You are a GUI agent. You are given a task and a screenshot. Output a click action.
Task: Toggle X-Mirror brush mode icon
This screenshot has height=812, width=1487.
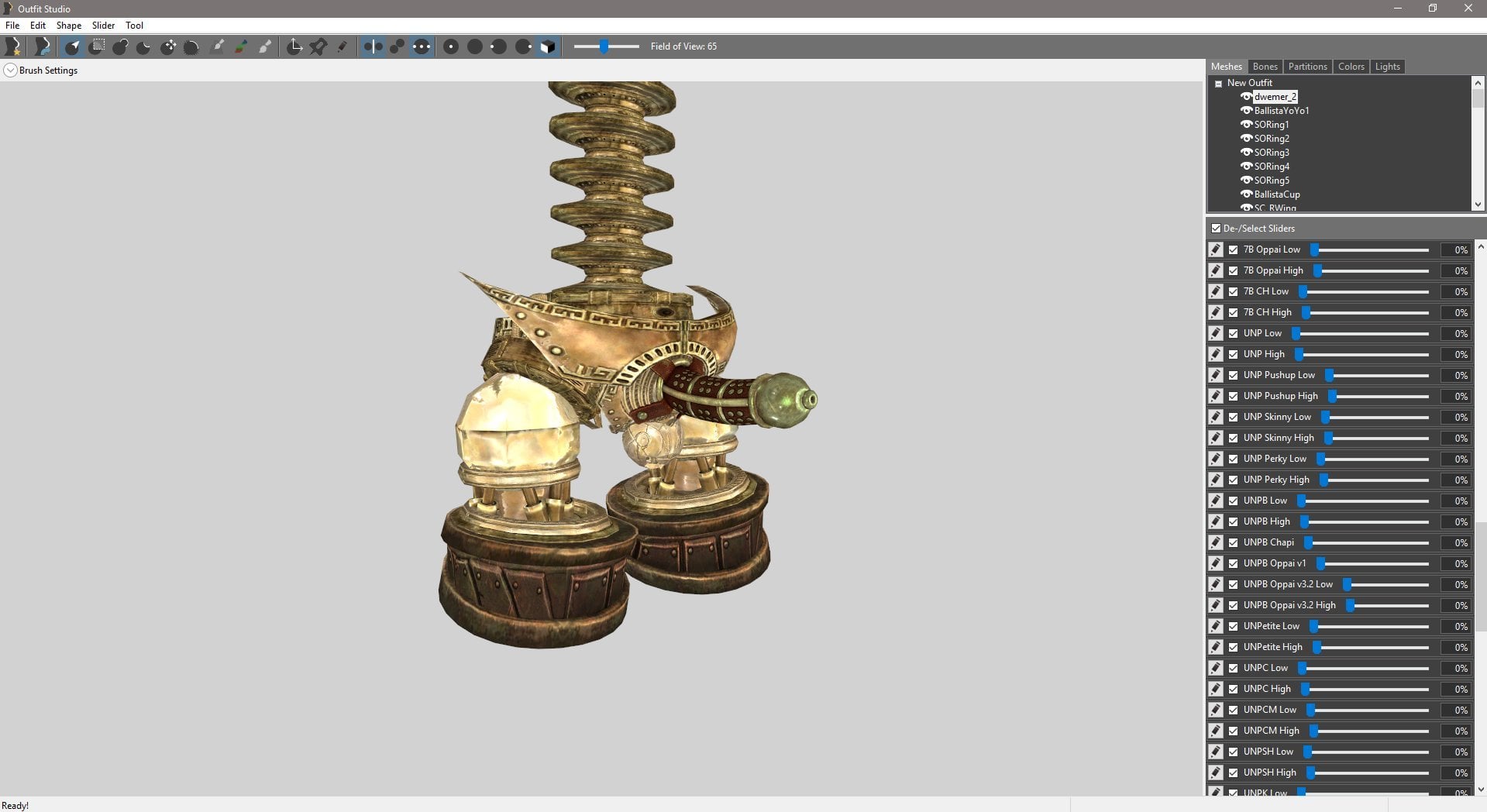click(x=373, y=47)
